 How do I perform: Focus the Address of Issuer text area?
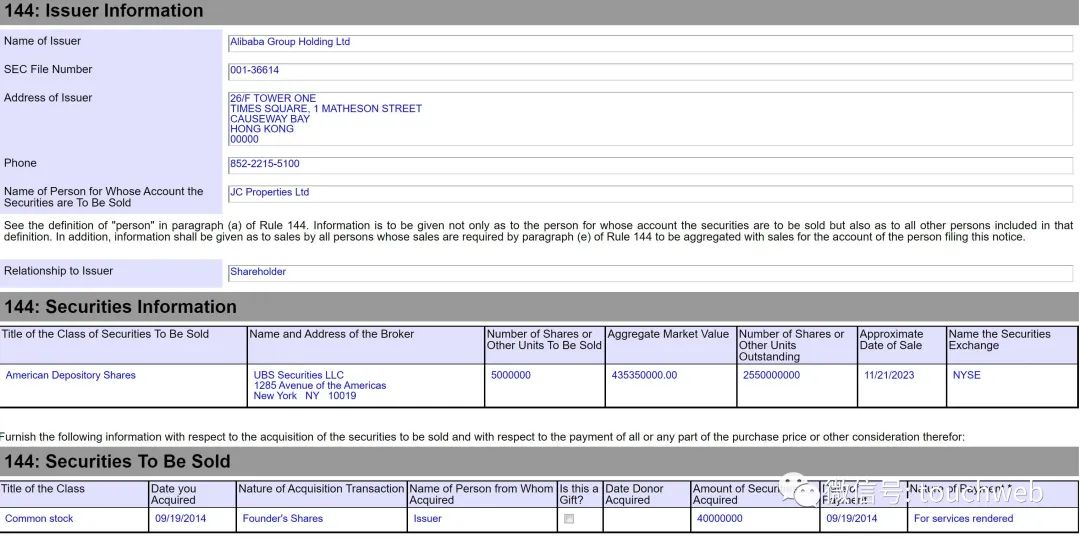[x=650, y=118]
